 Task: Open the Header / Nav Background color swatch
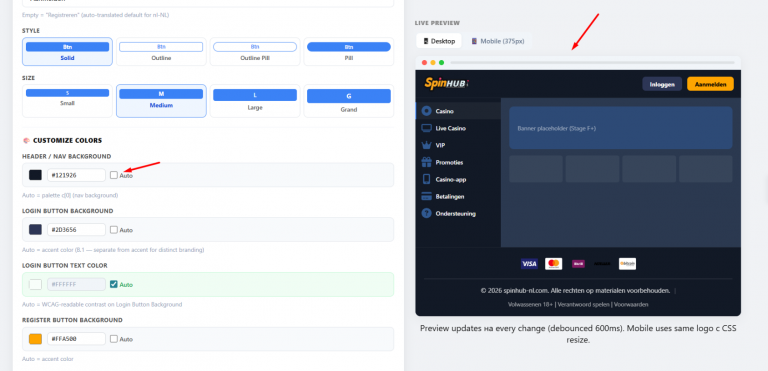[35, 175]
